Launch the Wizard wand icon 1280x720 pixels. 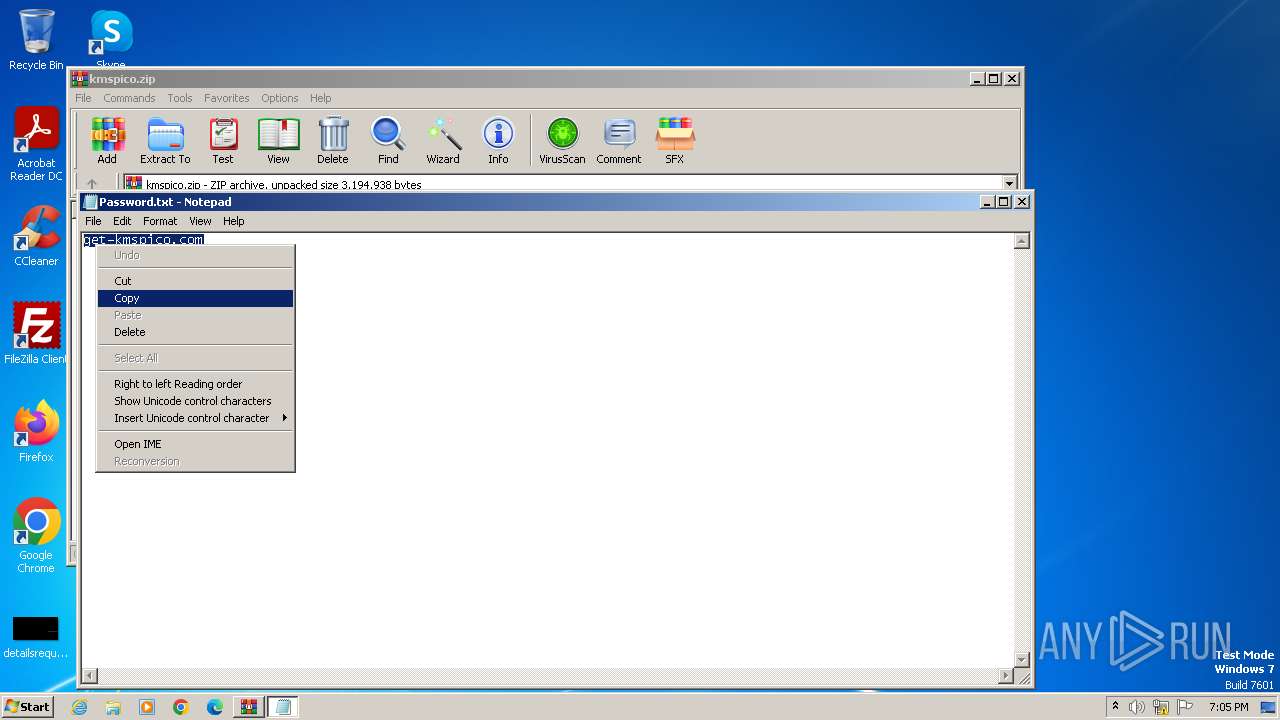pyautogui.click(x=443, y=140)
